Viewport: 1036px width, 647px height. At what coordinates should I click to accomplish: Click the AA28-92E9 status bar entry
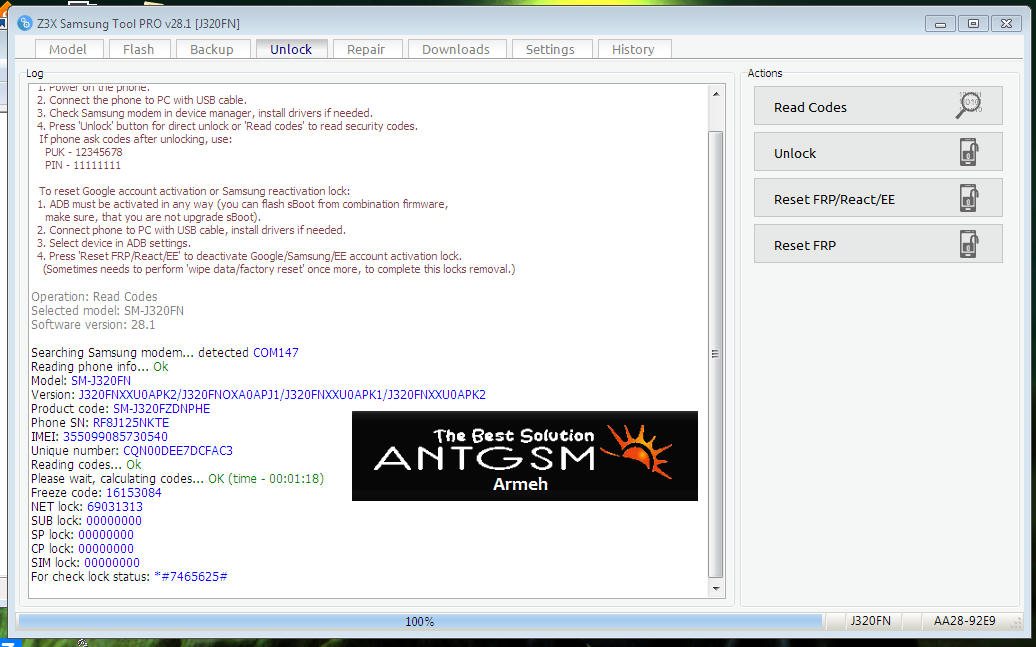coord(964,621)
